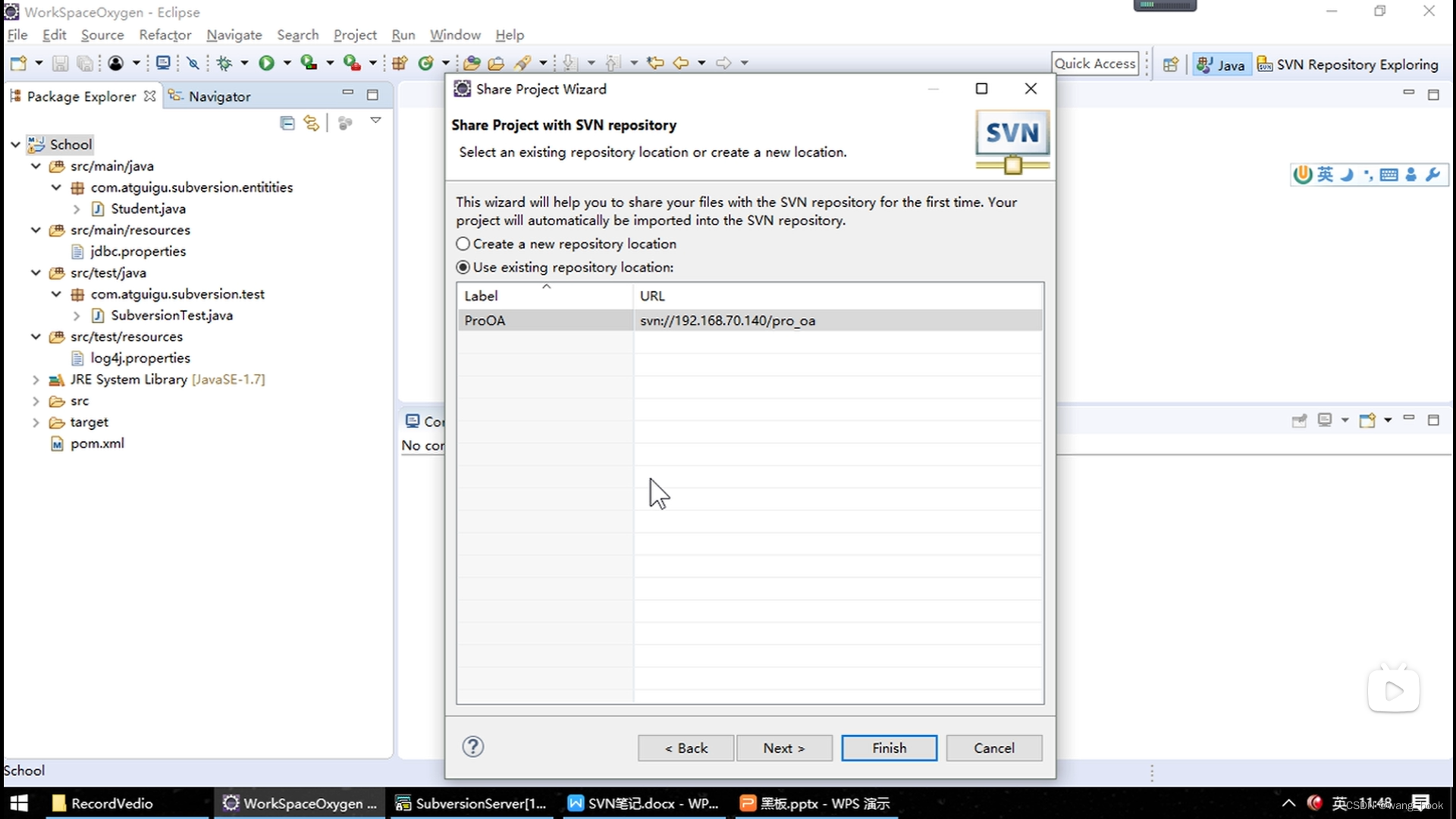Click the Cancel button
This screenshot has width=1456, height=819.
[x=993, y=748]
